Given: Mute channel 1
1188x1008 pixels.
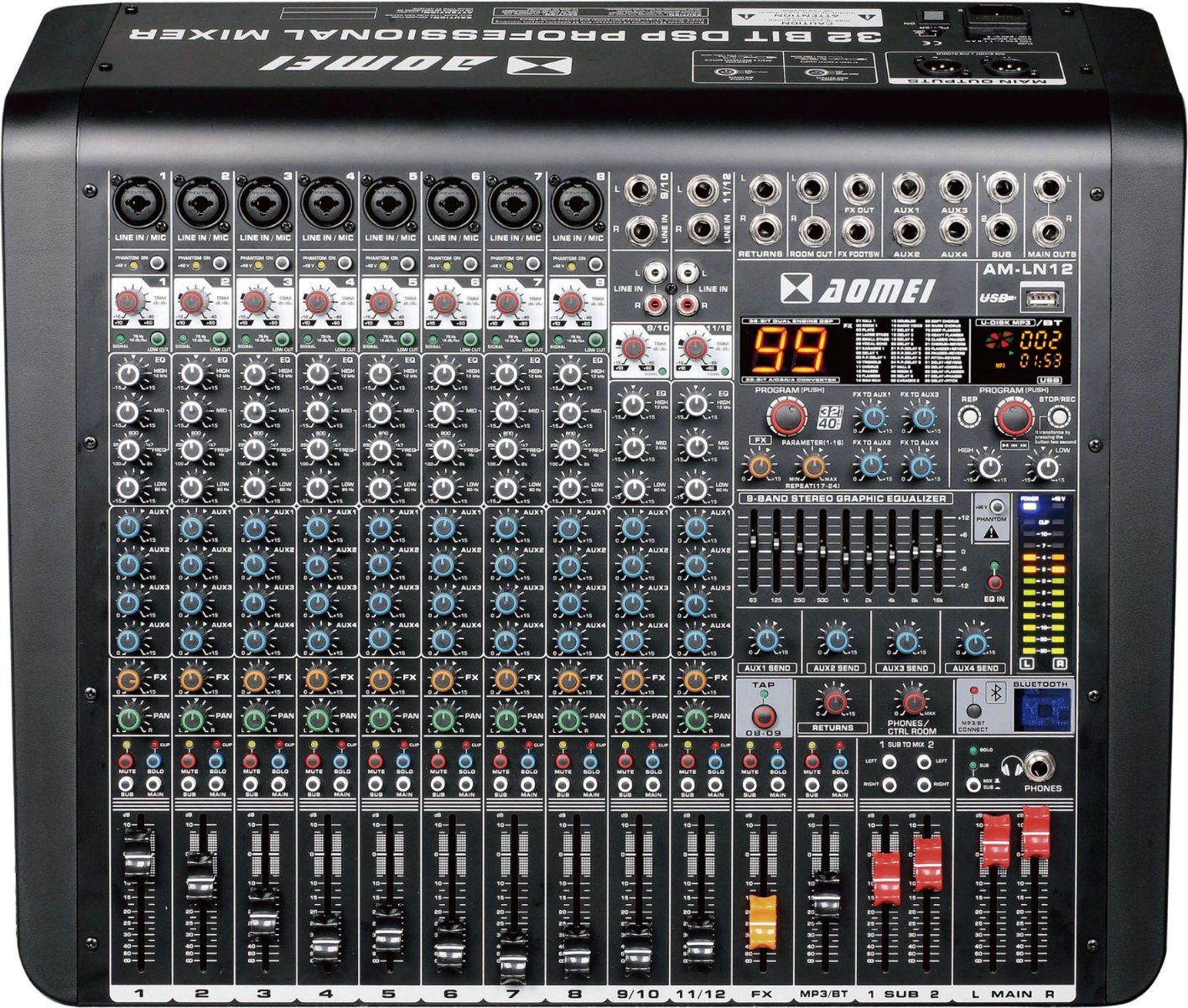Looking at the screenshot, I should click(126, 761).
